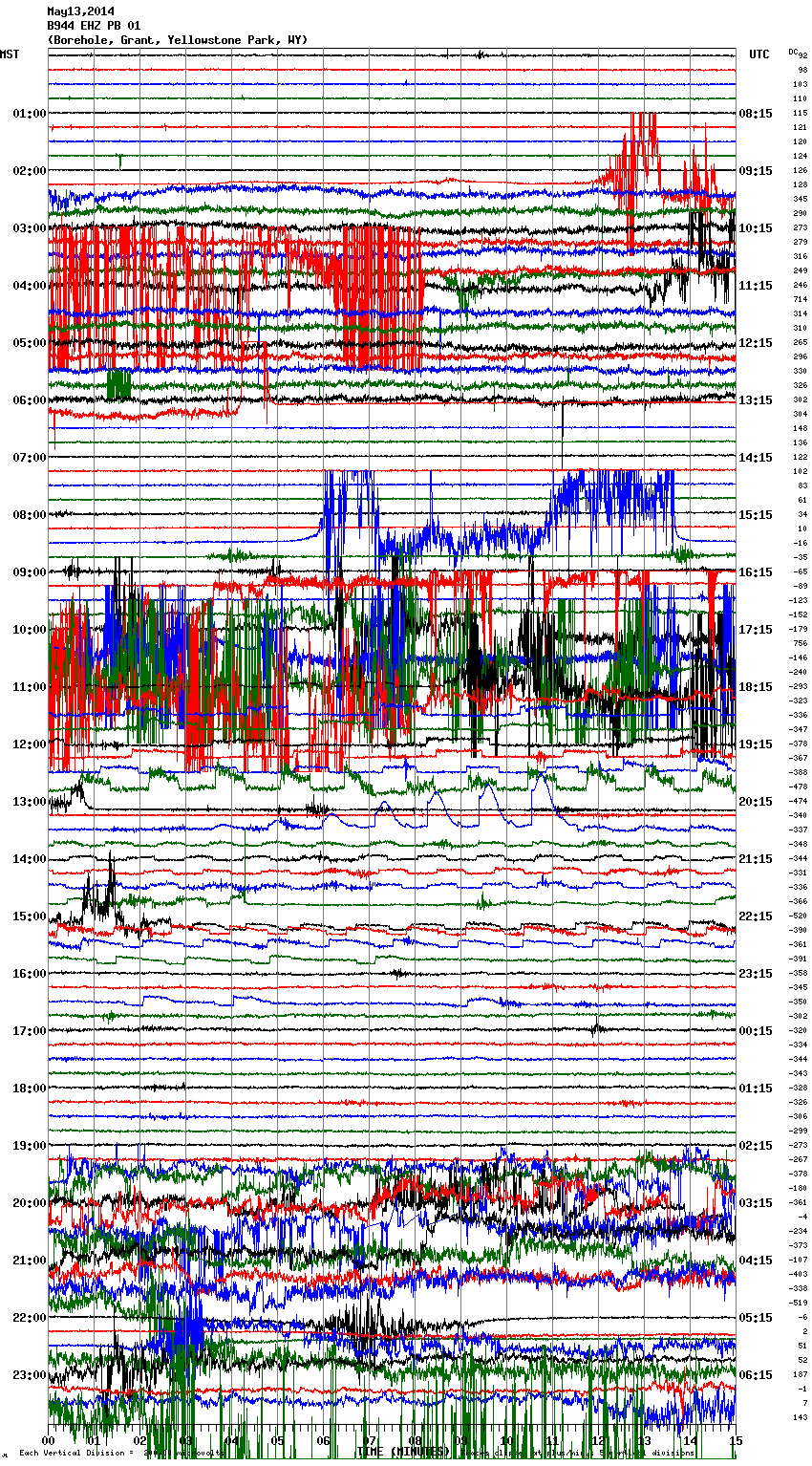The image size is (812, 1466).
Task: Click the 16:15 UTC time label
Action: coord(755,572)
